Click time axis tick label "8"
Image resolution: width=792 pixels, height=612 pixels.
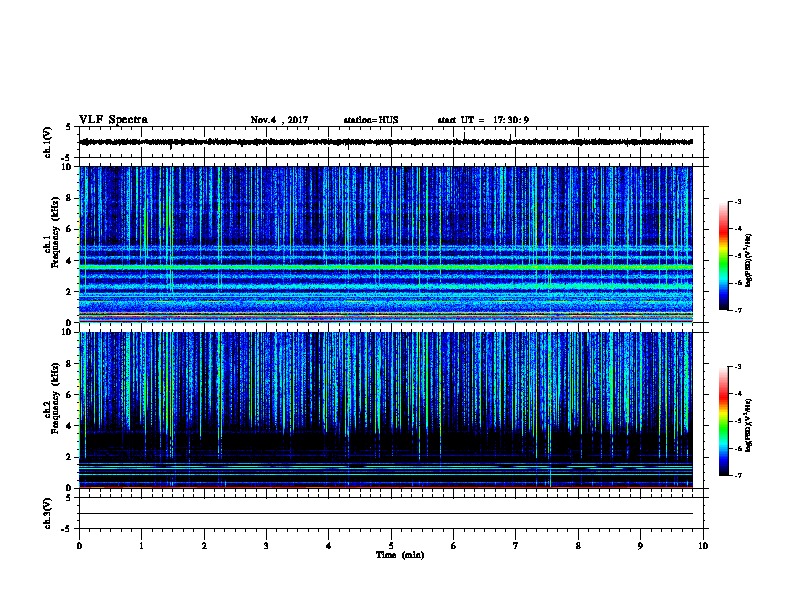[x=578, y=546]
